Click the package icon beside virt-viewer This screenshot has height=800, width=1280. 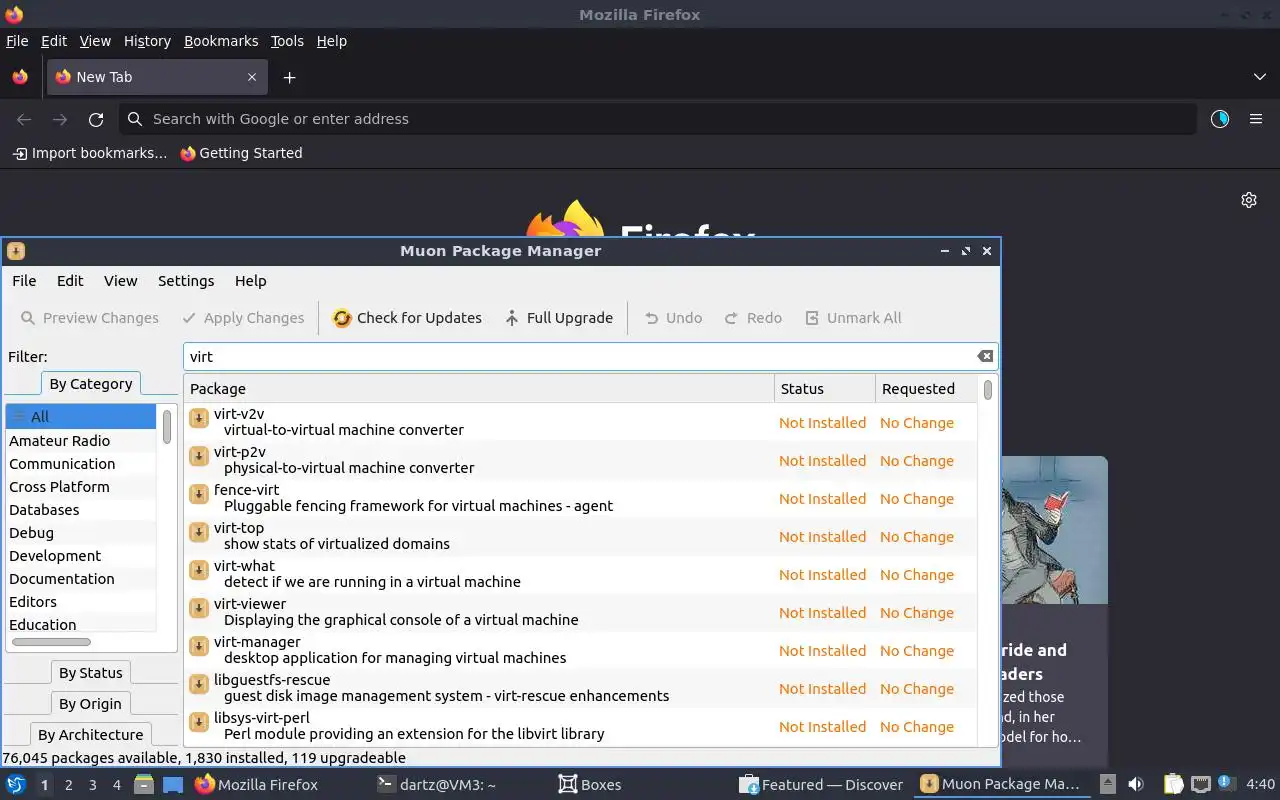(199, 608)
